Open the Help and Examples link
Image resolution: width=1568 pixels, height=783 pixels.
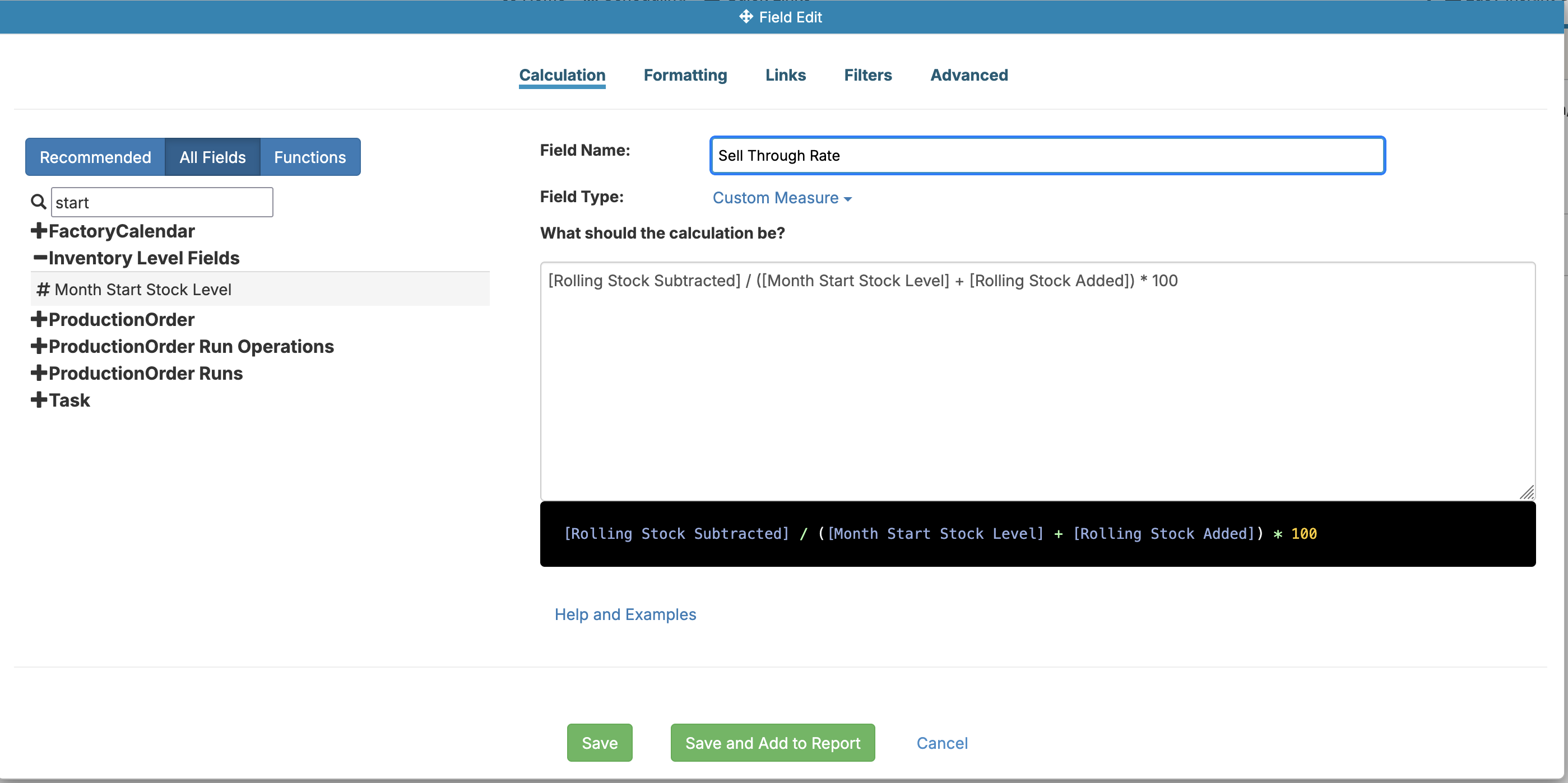624,614
